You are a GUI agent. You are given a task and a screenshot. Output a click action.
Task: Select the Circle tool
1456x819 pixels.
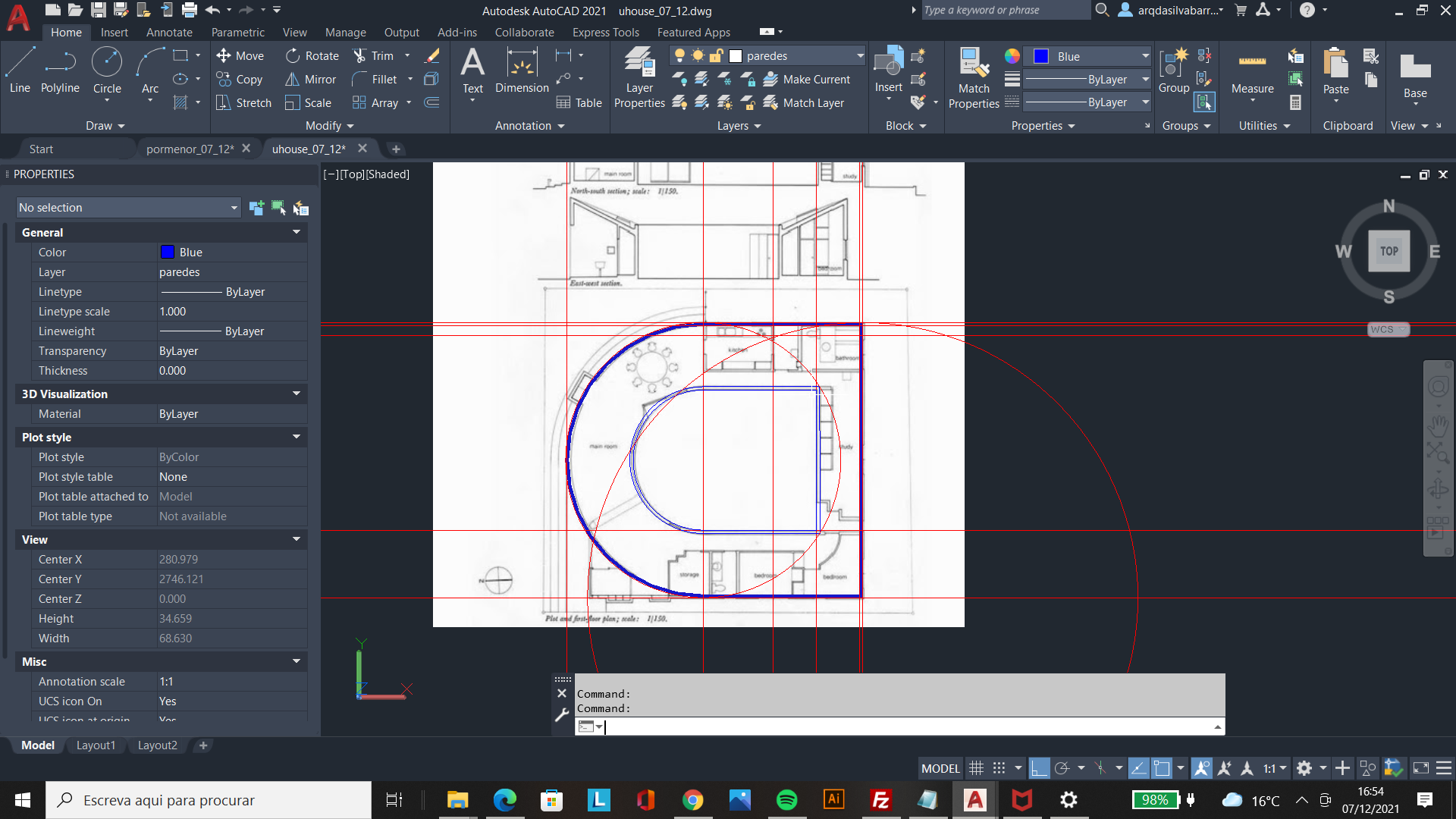107,71
